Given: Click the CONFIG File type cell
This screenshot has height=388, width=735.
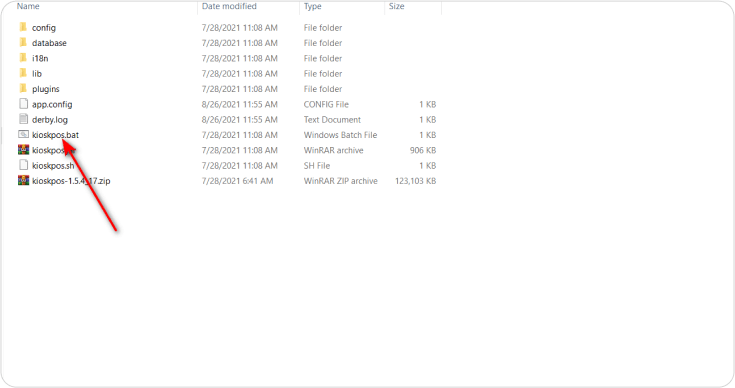Looking at the screenshot, I should click(326, 104).
